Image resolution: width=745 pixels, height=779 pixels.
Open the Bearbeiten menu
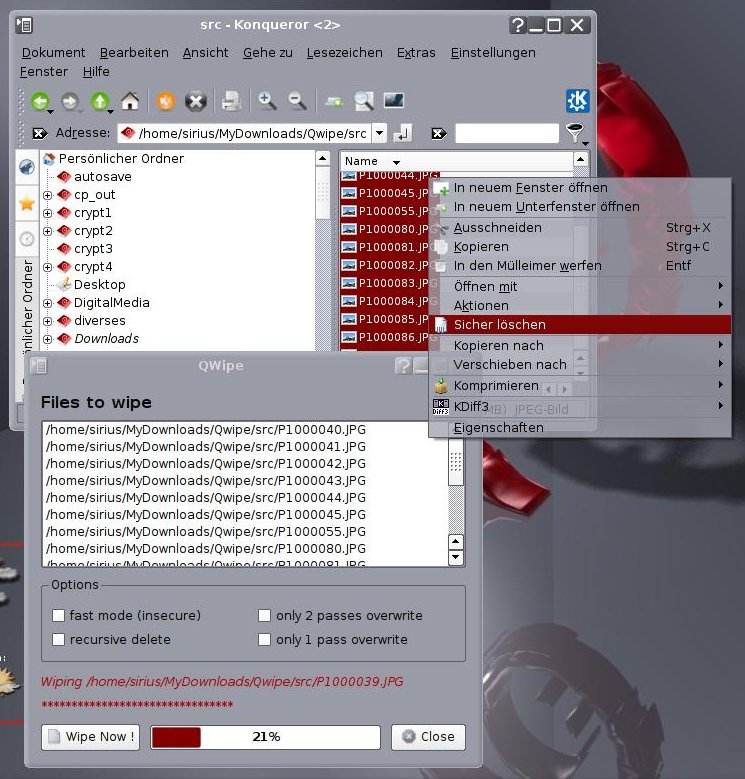tap(134, 53)
